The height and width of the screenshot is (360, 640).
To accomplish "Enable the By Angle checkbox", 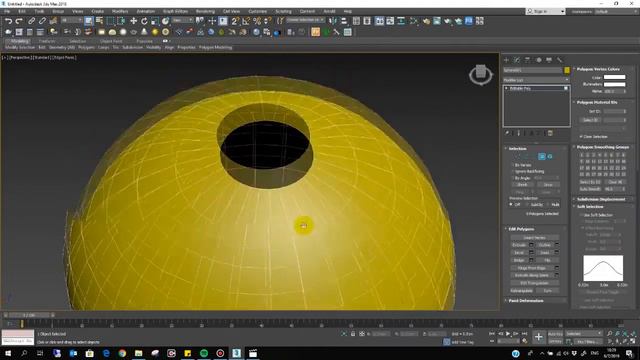I will click(x=512, y=178).
